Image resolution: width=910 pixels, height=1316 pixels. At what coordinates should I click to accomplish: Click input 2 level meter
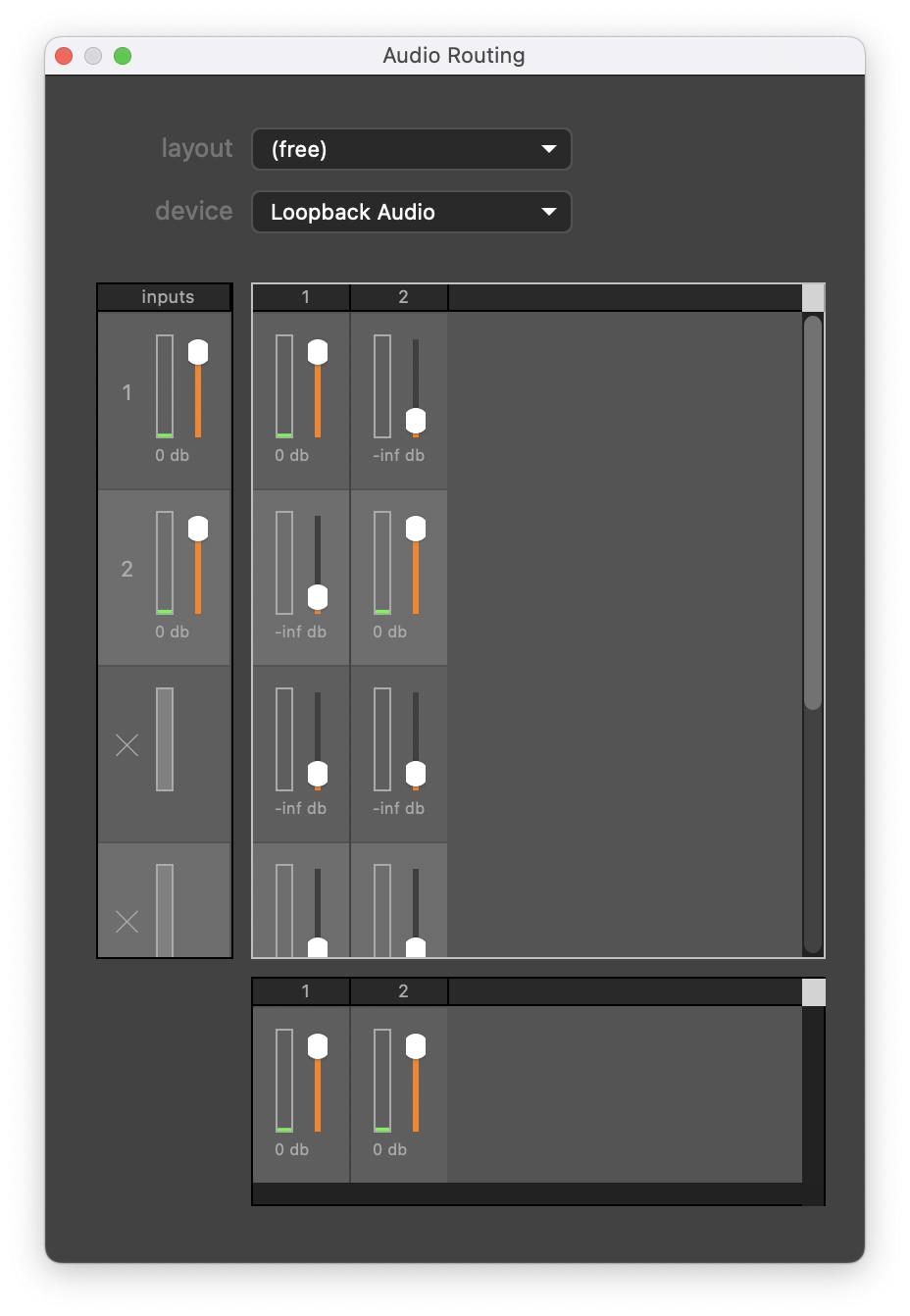tap(165, 563)
